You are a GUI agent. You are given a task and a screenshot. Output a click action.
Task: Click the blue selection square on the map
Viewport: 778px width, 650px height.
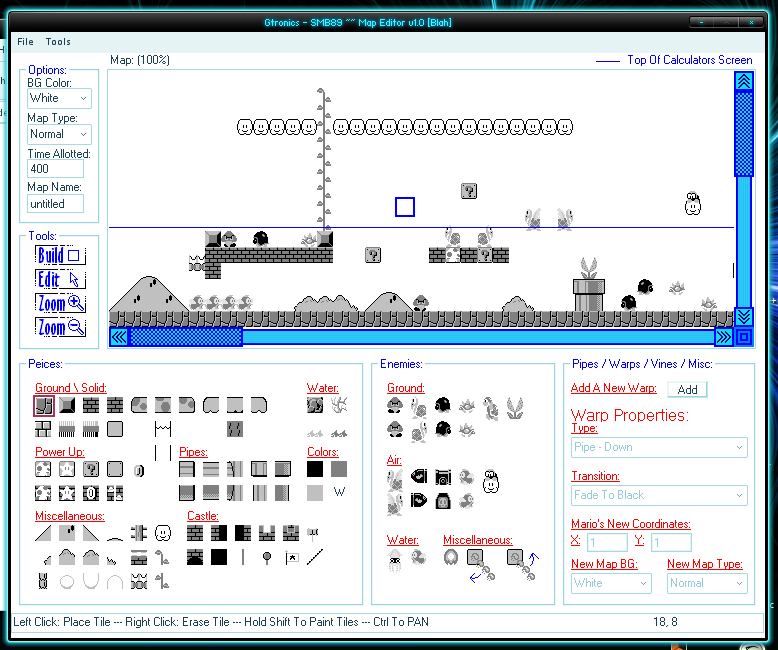tap(405, 207)
